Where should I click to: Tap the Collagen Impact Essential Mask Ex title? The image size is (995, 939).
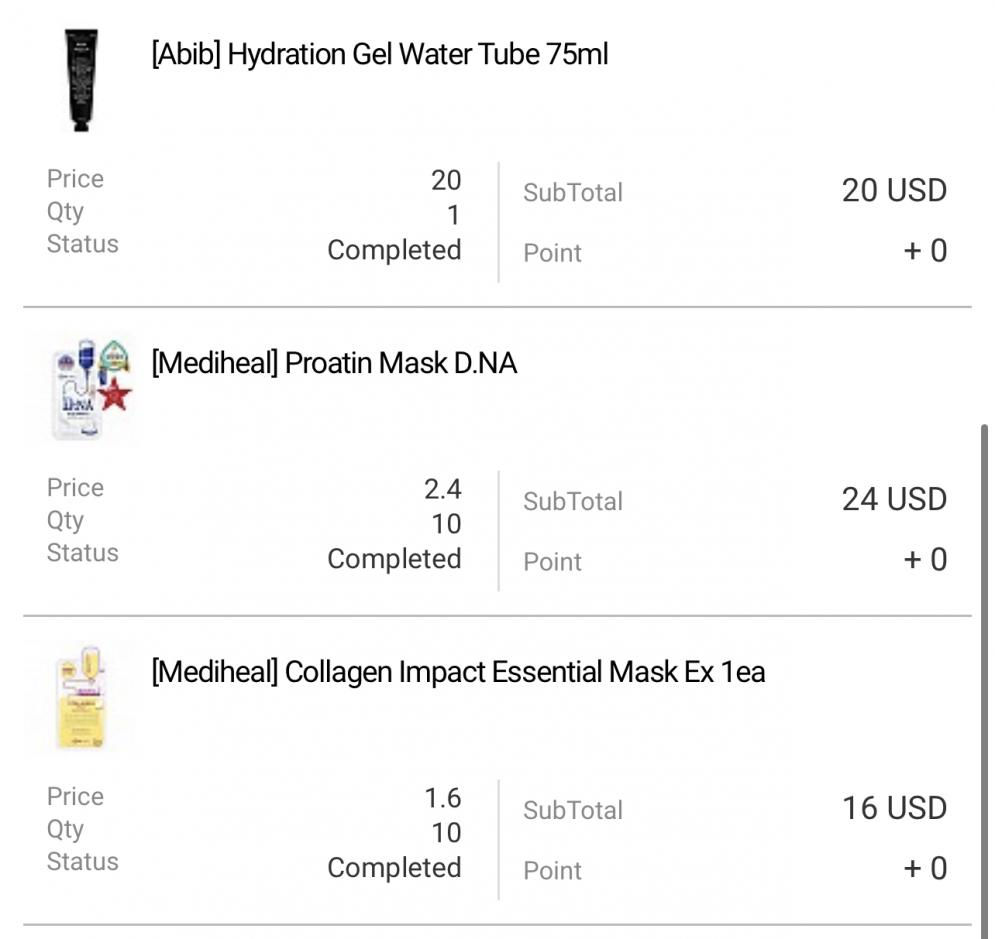click(458, 672)
